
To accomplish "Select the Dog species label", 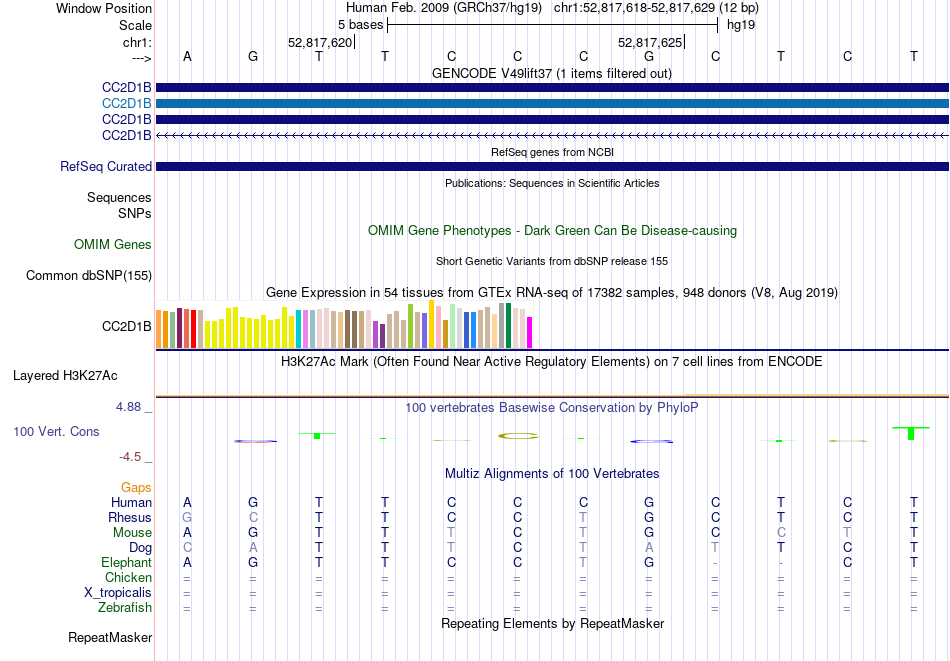I will pos(141,548).
